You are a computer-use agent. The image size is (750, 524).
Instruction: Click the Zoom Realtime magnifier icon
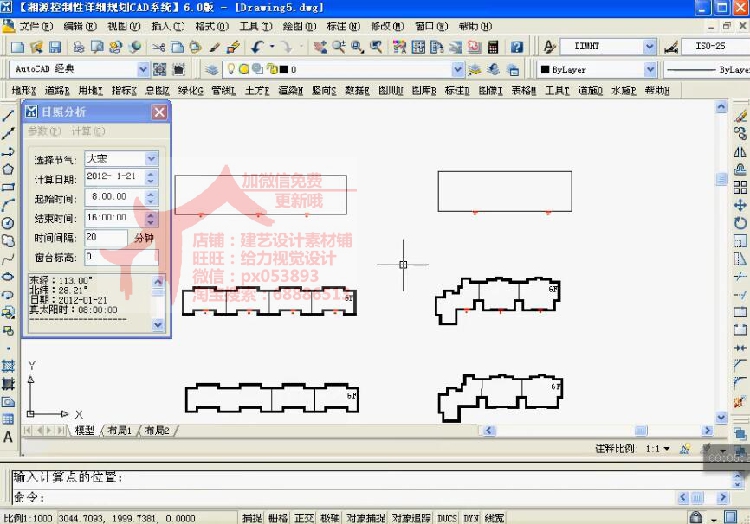(x=339, y=47)
